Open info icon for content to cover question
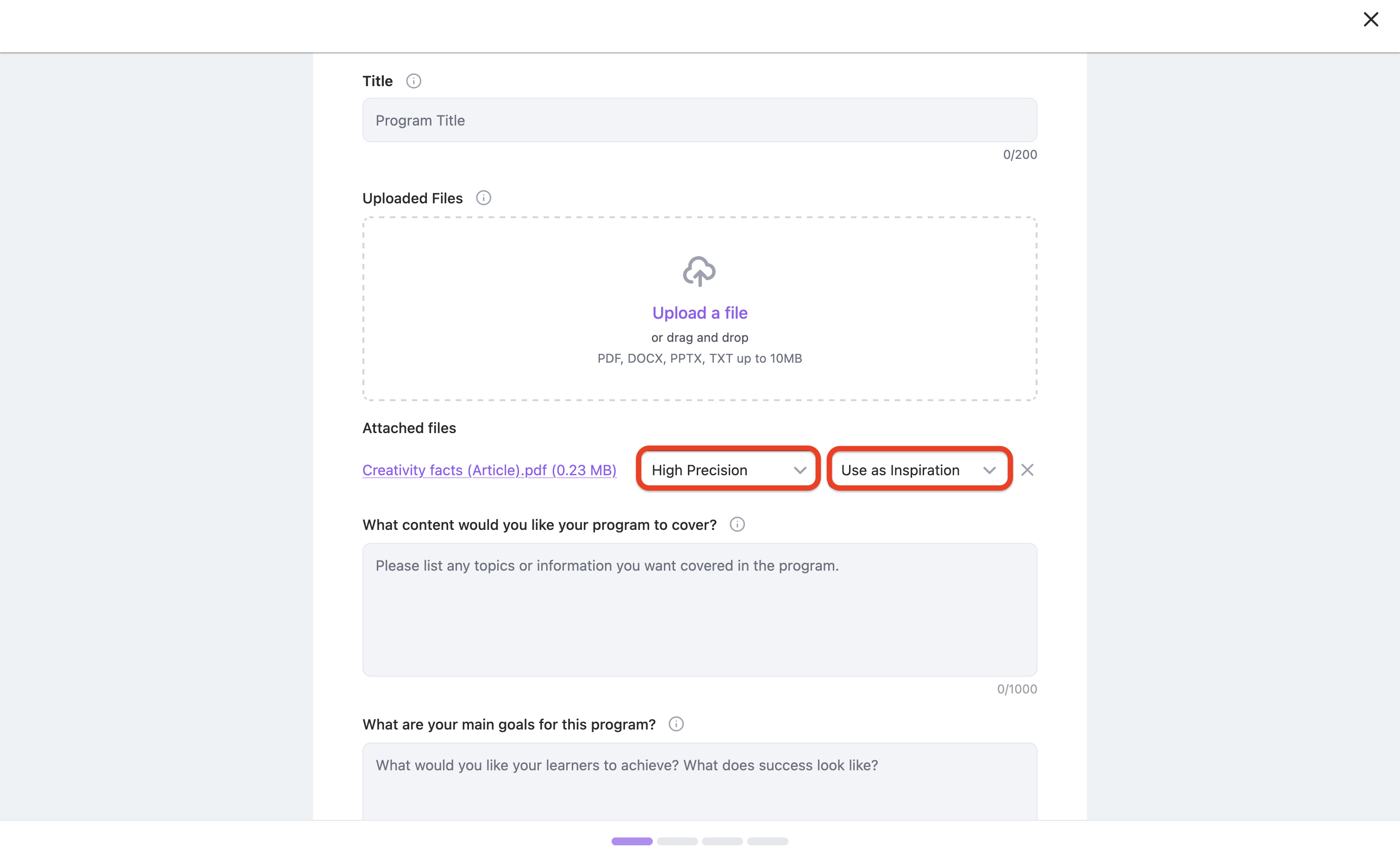1400x862 pixels. tap(737, 524)
